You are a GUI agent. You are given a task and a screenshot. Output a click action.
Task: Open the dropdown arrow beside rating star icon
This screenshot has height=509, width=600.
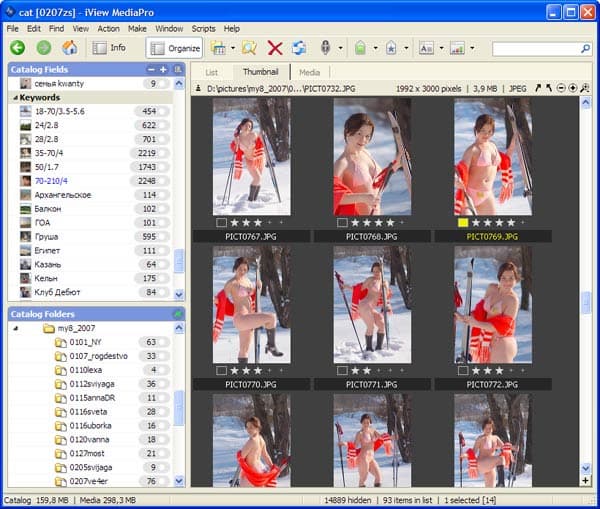pos(406,48)
